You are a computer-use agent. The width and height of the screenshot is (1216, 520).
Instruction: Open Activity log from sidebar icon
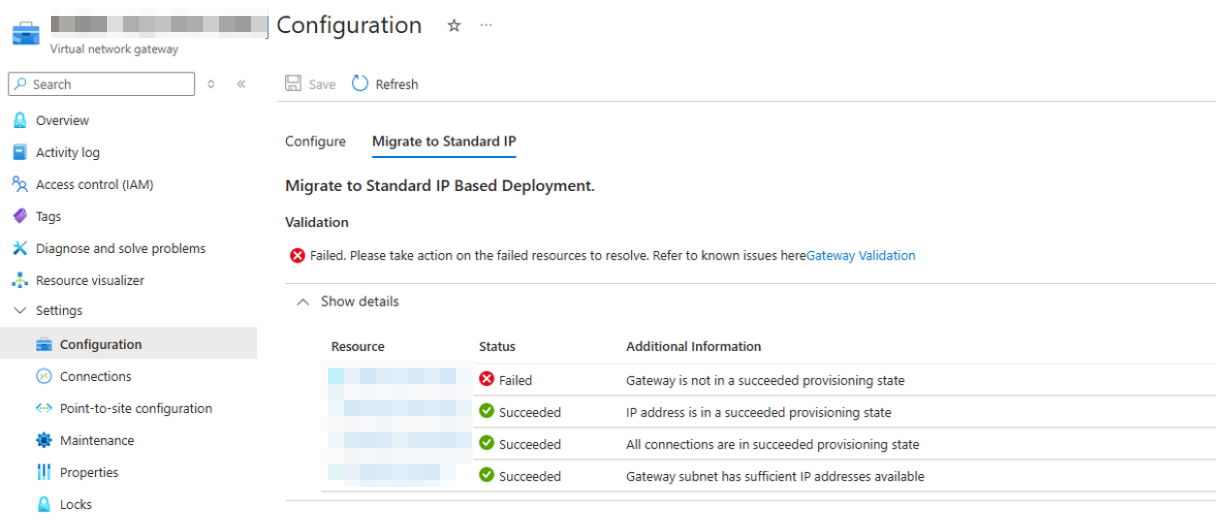click(19, 152)
